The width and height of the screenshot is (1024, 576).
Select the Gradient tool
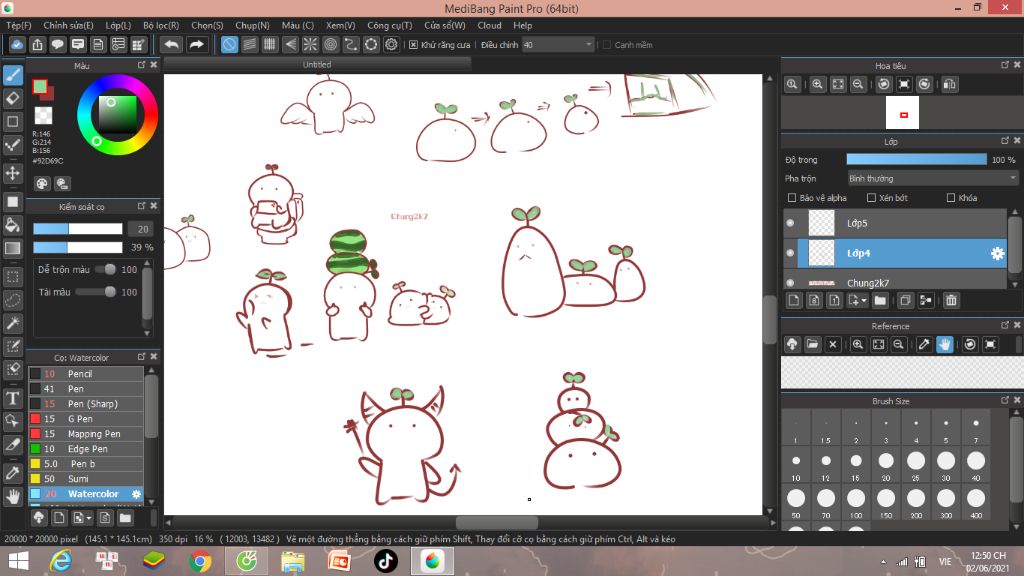click(x=12, y=248)
